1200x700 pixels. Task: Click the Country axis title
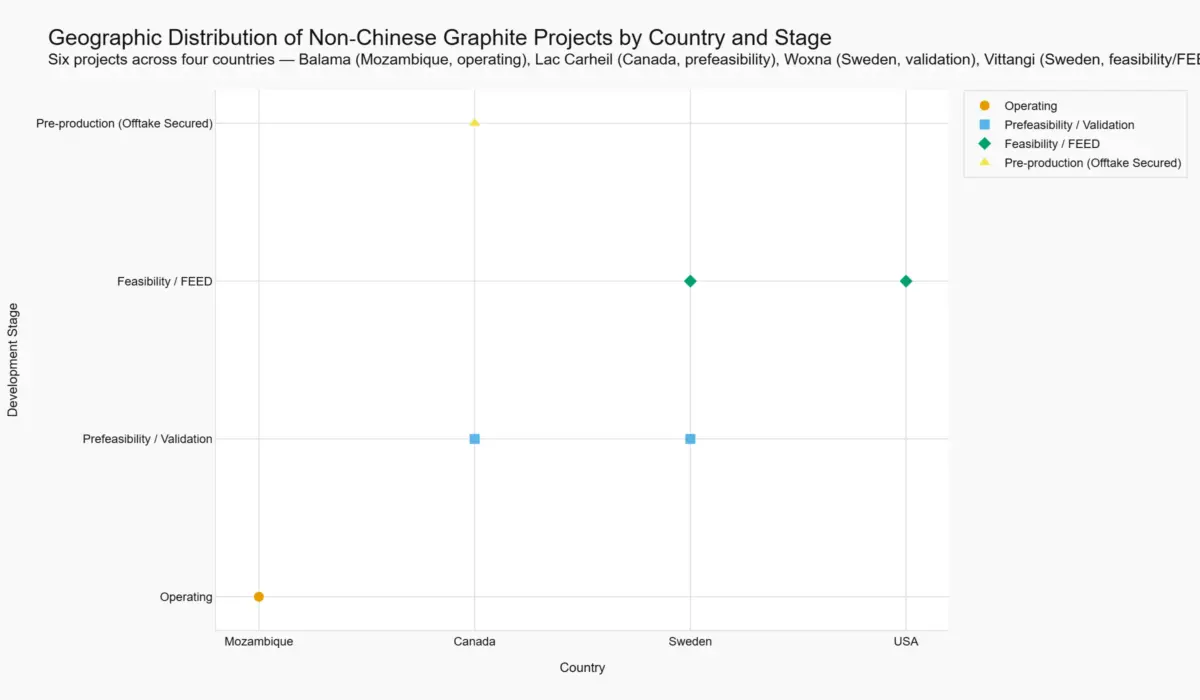[582, 668]
